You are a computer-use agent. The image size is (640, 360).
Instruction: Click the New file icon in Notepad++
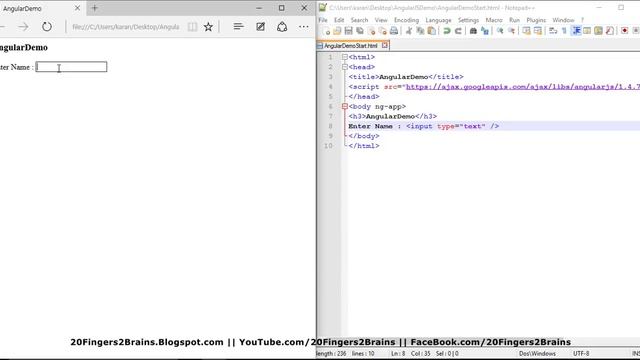coord(326,31)
